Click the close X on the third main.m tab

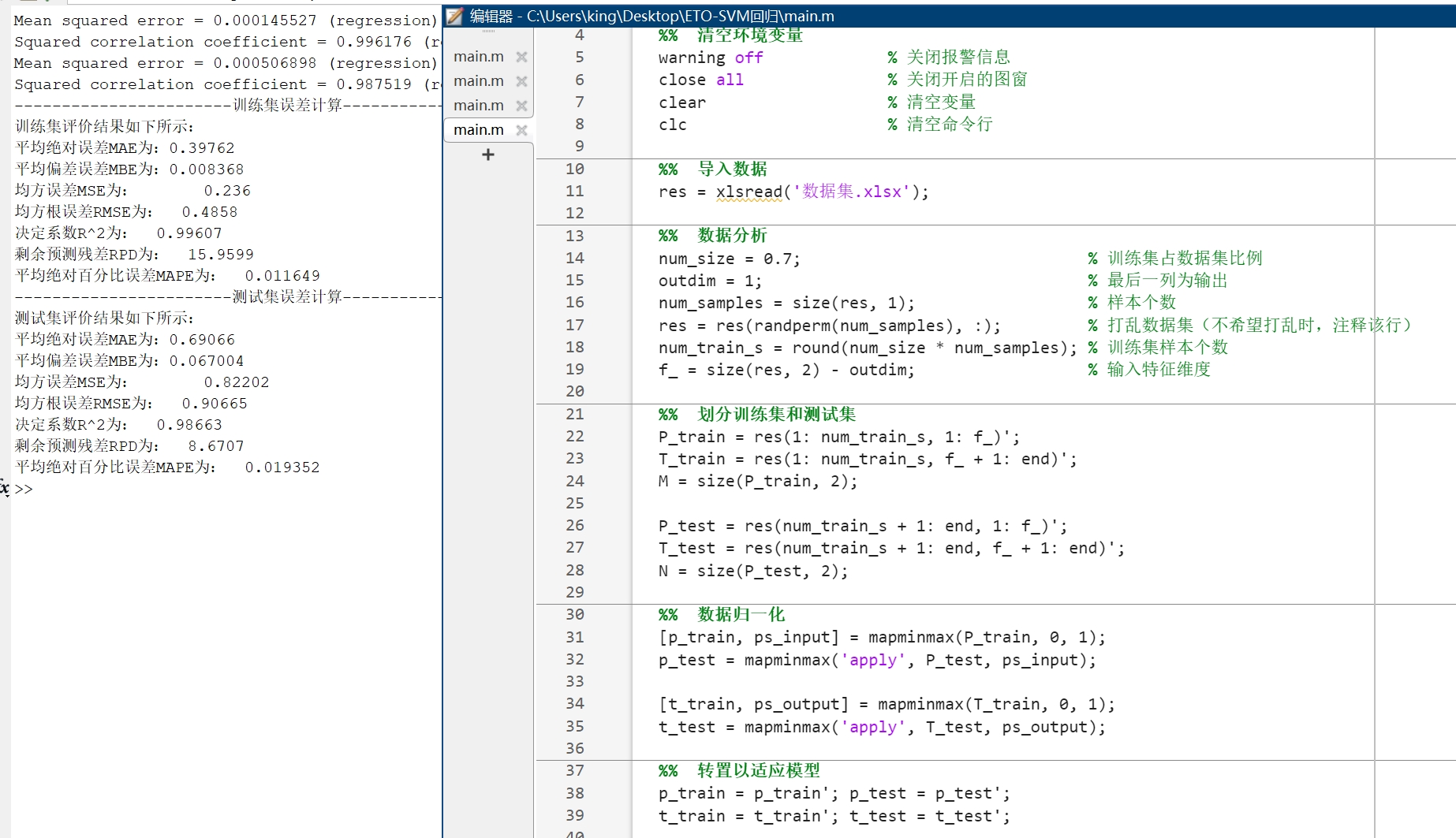[x=521, y=105]
